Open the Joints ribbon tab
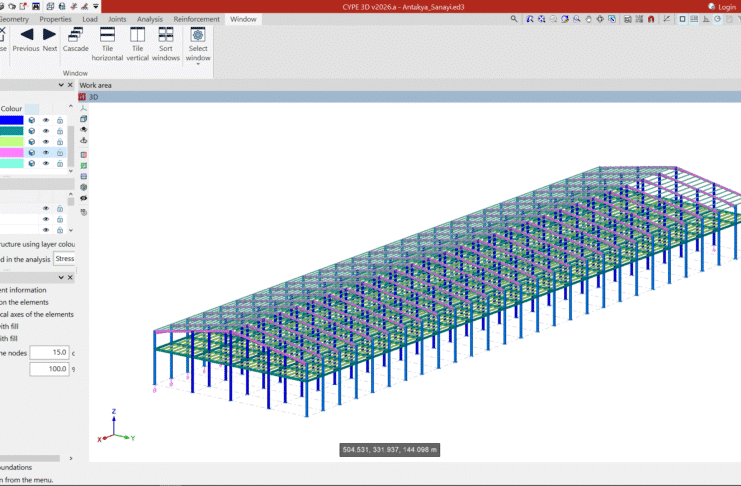741x486 pixels. click(x=117, y=19)
